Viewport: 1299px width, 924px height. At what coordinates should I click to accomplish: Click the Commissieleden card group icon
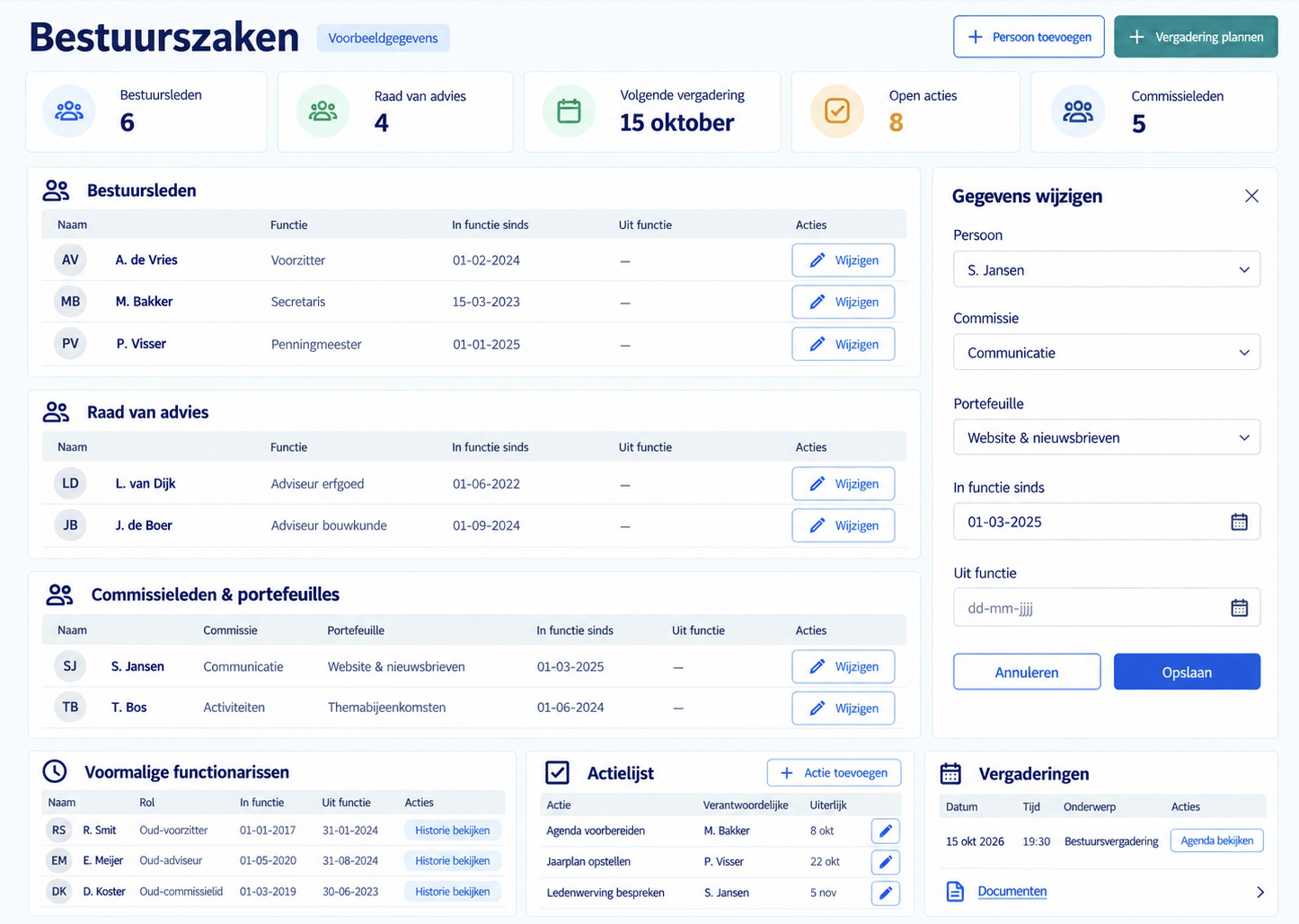pyautogui.click(x=1078, y=111)
